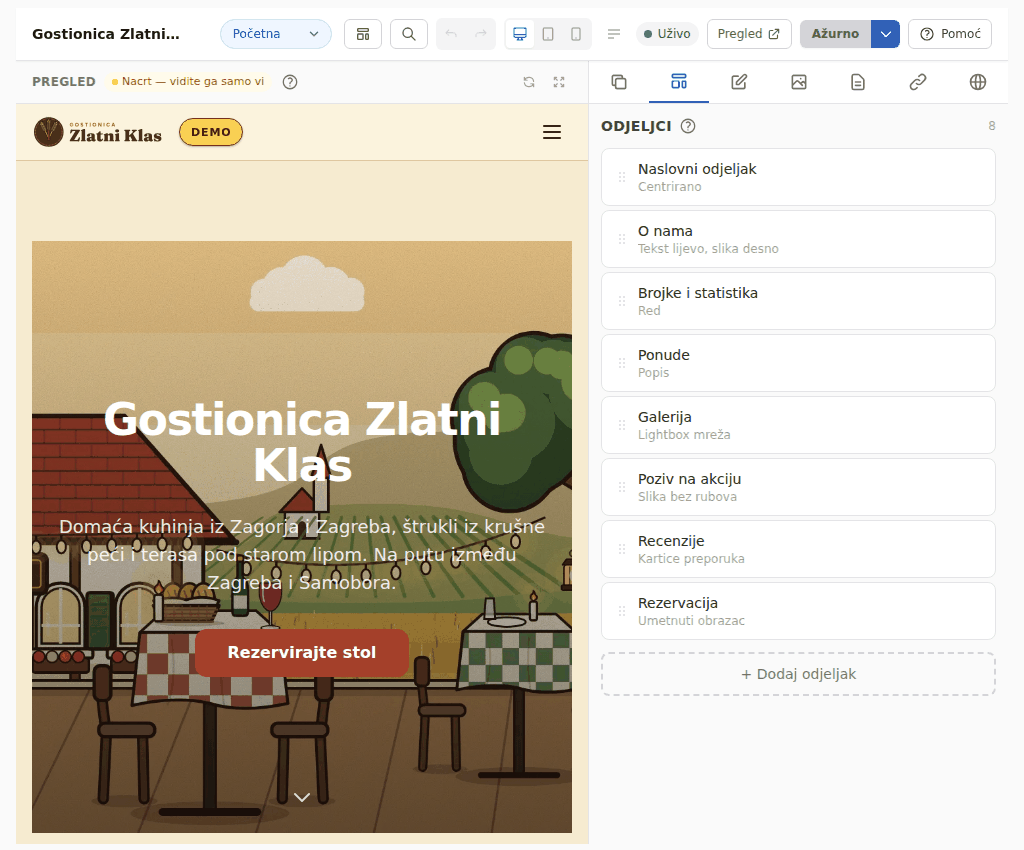Viewport: 1024px width, 850px height.
Task: Open the hamburger menu in site preview
Action: point(552,132)
